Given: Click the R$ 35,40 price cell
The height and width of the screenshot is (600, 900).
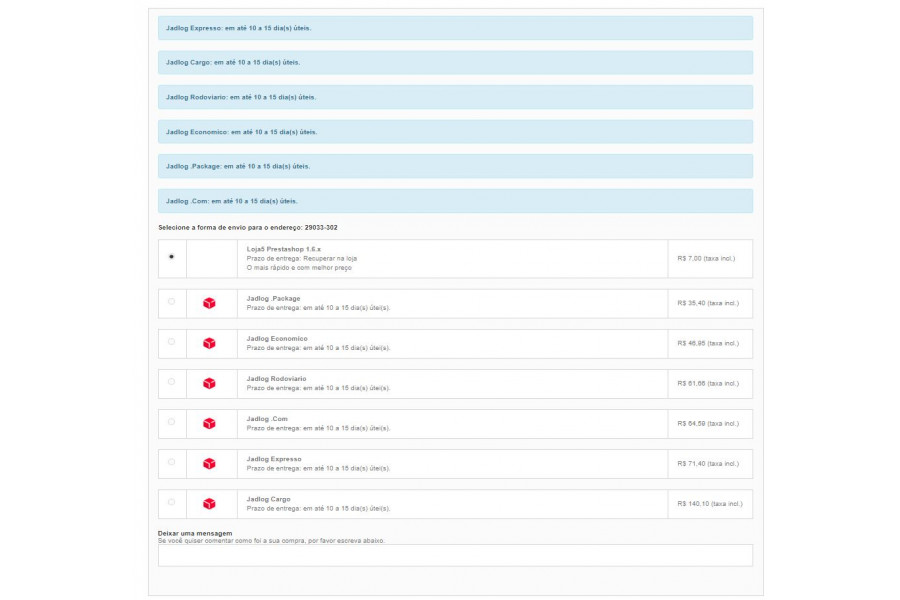Looking at the screenshot, I should pyautogui.click(x=710, y=303).
